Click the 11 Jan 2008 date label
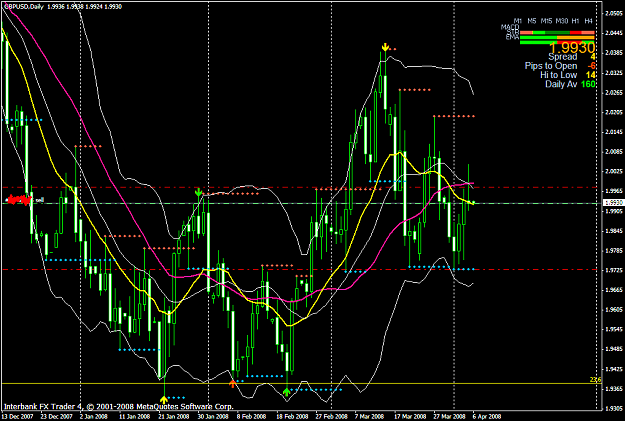 135,416
